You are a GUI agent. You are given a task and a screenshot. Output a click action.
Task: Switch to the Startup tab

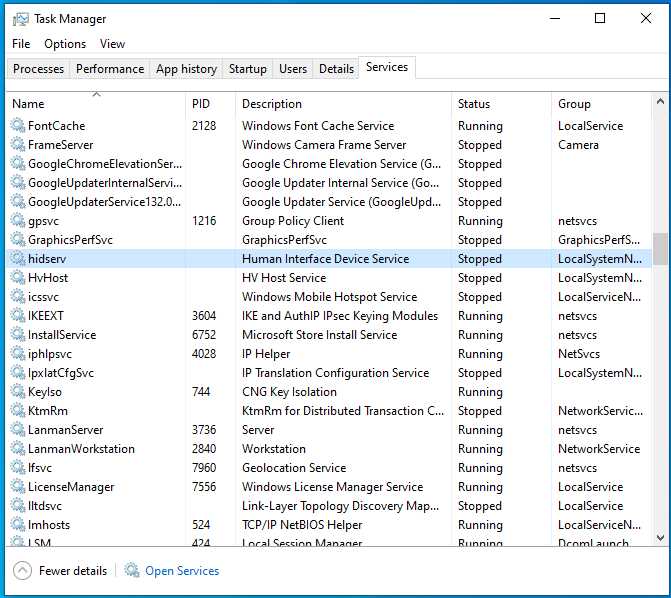tap(247, 68)
